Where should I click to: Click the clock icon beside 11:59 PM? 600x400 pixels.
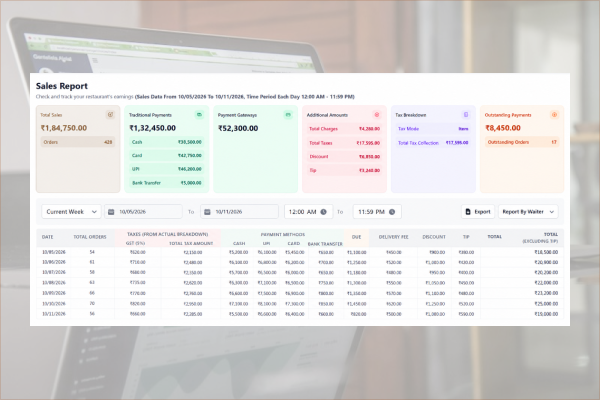392,212
